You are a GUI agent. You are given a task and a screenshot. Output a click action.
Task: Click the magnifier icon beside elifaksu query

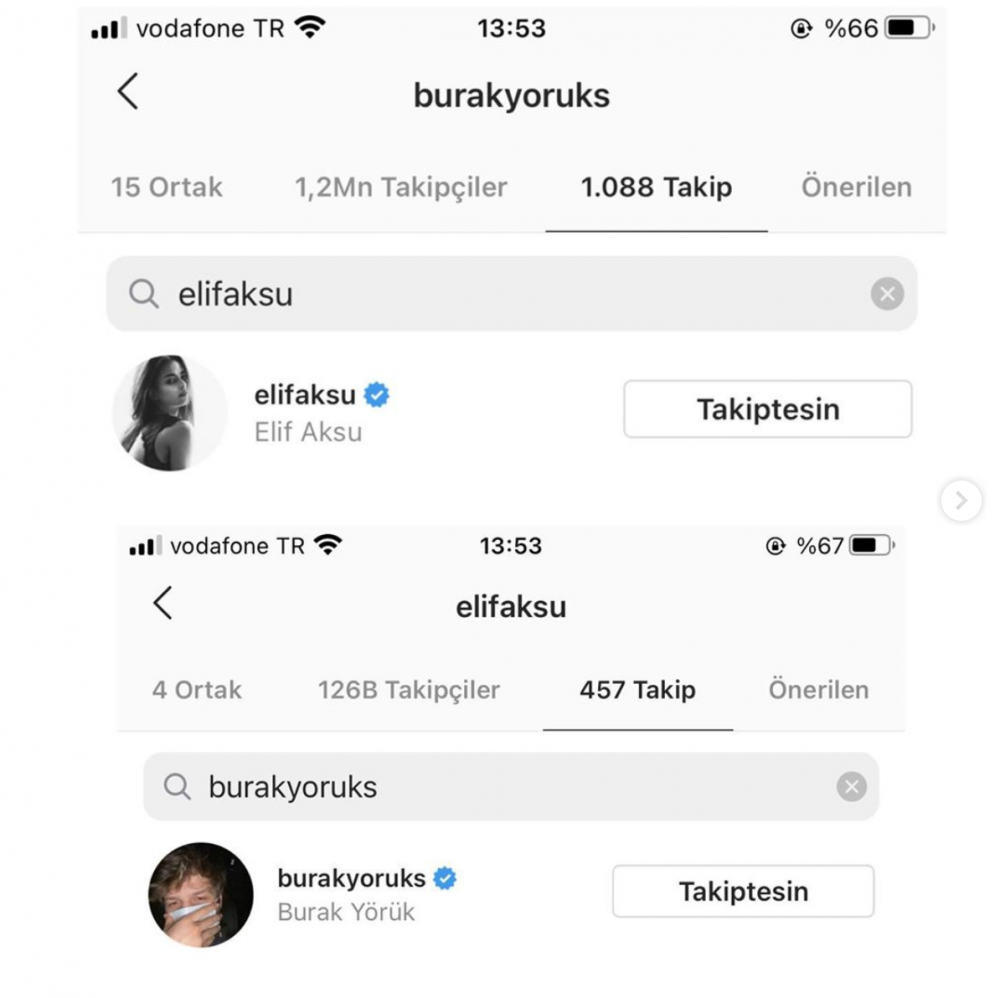click(x=143, y=294)
